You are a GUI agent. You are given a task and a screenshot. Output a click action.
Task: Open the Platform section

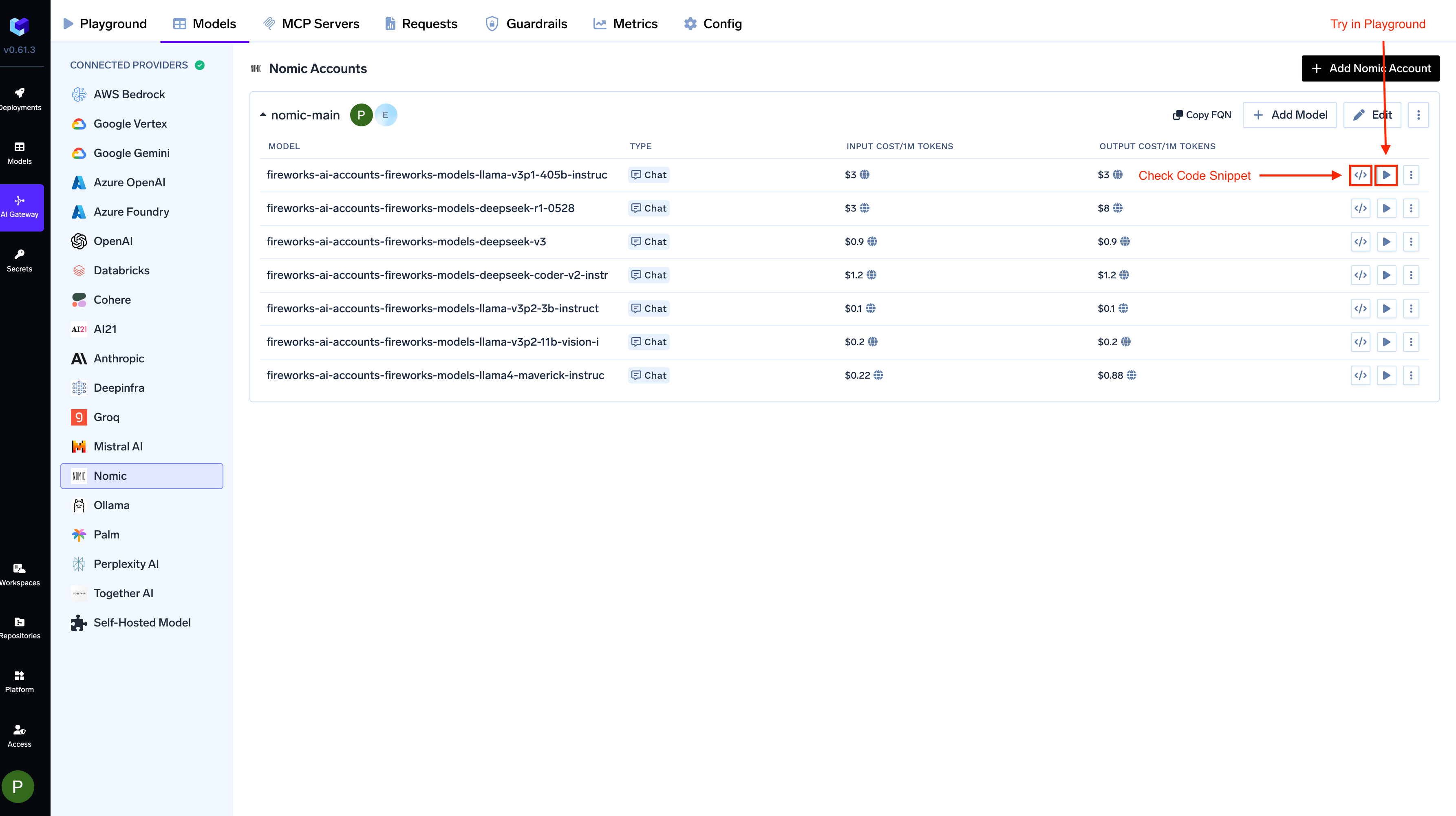(x=20, y=681)
